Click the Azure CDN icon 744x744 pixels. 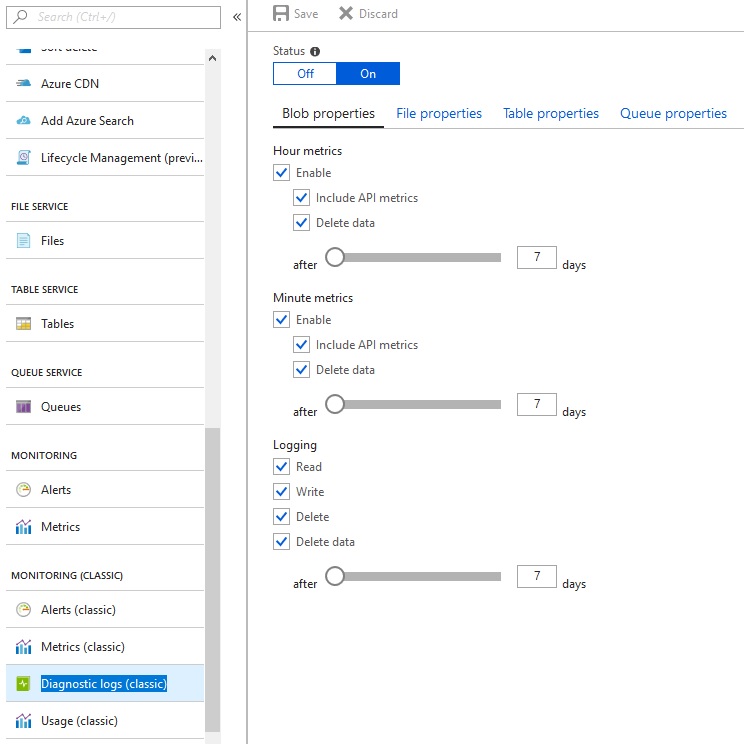click(23, 84)
